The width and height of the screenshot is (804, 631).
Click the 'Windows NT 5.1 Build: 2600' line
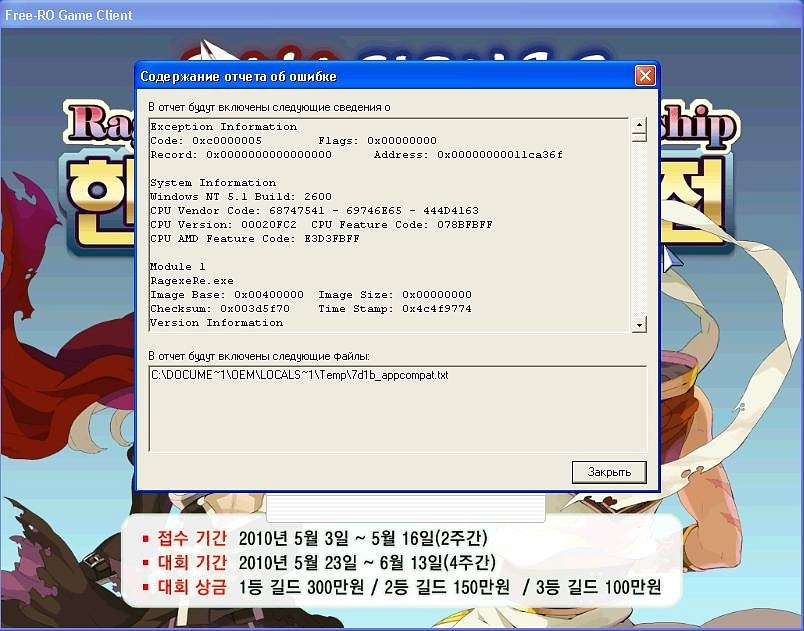(241, 196)
